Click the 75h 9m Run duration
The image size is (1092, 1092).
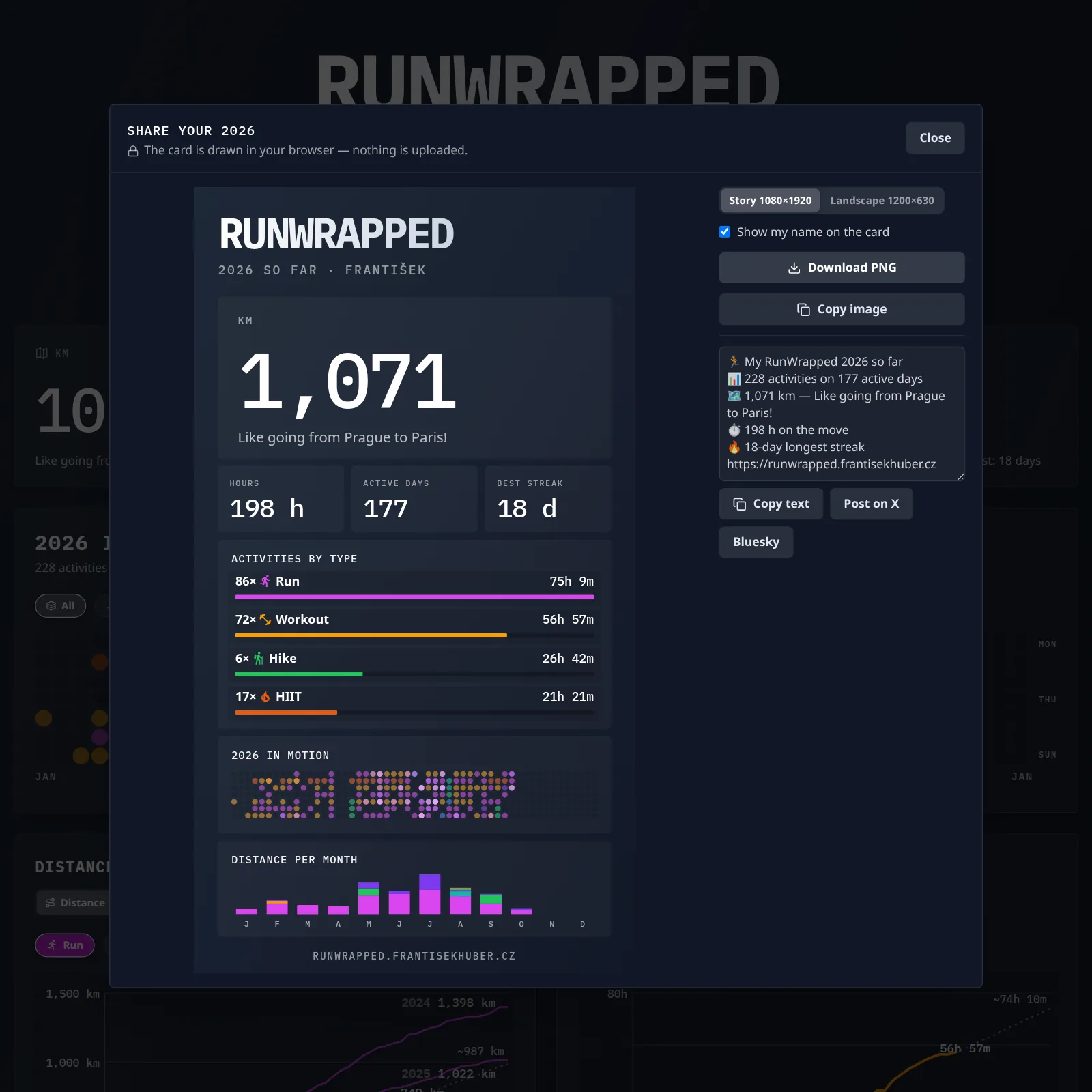pos(571,581)
